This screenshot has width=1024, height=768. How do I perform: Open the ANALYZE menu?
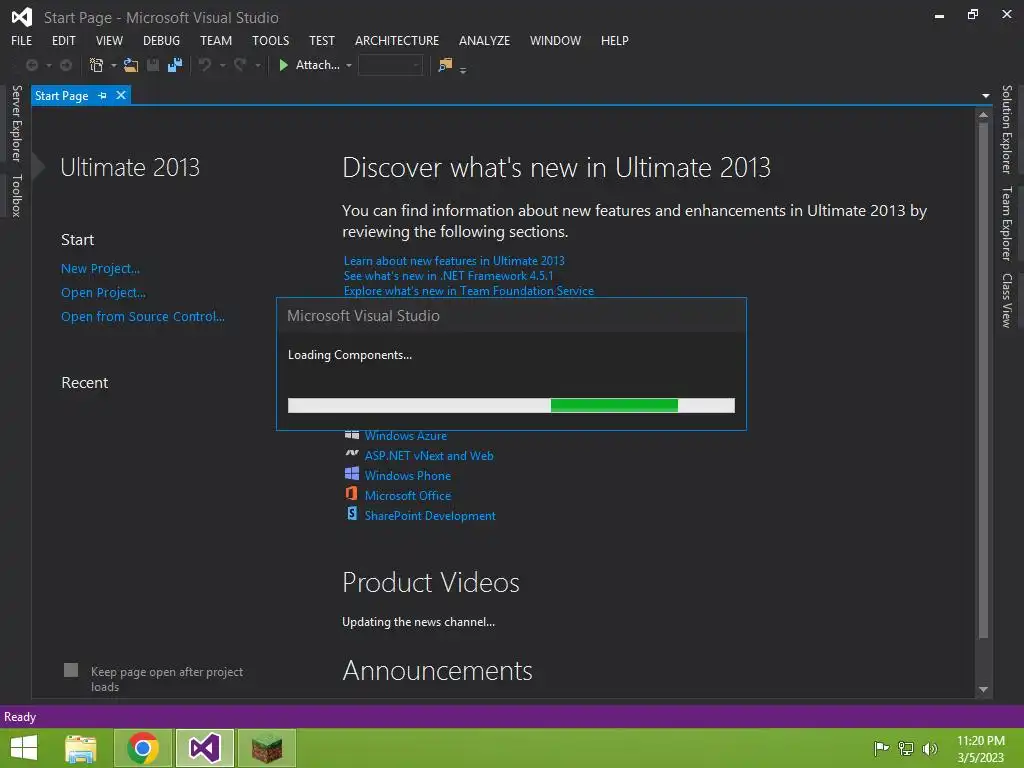[485, 40]
